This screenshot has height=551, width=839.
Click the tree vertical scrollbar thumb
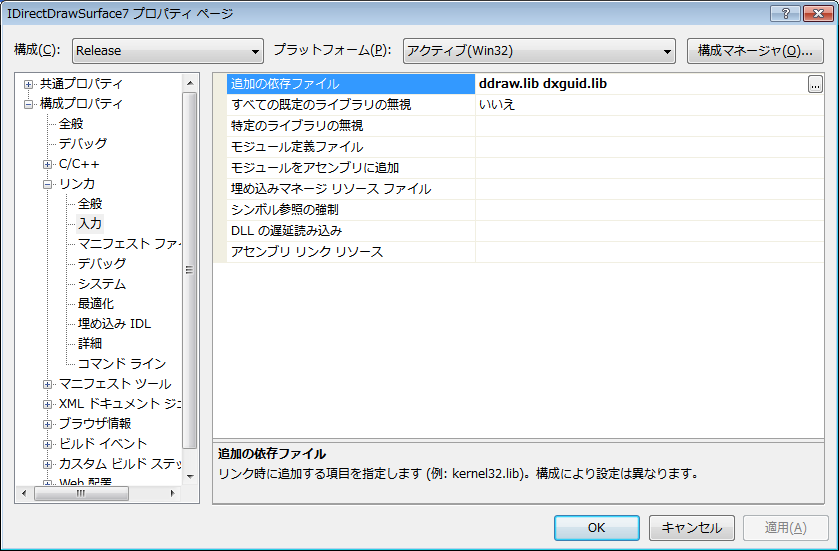point(190,270)
